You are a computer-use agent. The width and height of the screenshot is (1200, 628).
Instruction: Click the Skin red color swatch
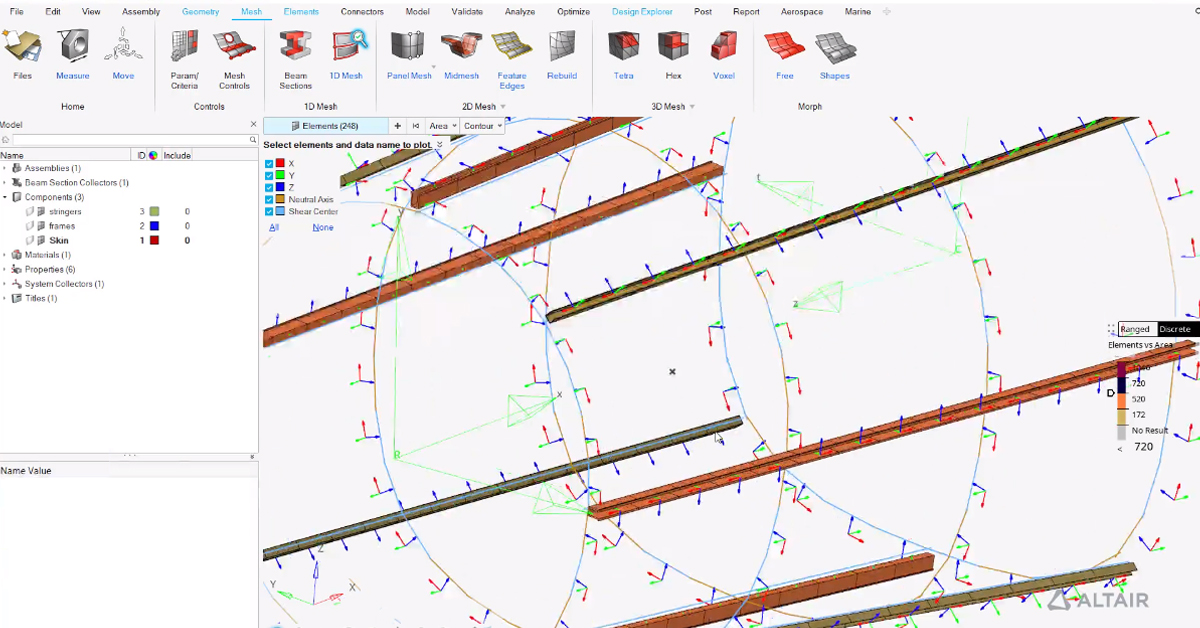click(154, 240)
